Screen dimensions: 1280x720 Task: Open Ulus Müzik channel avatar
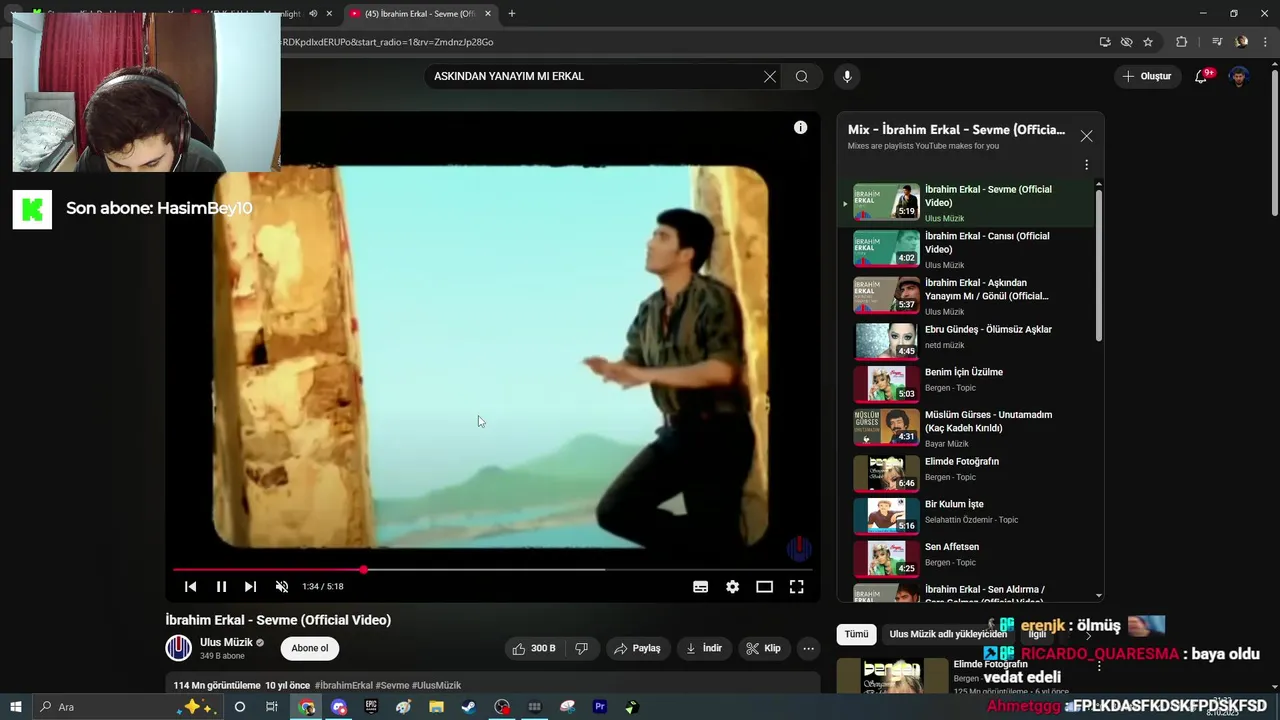click(x=178, y=648)
